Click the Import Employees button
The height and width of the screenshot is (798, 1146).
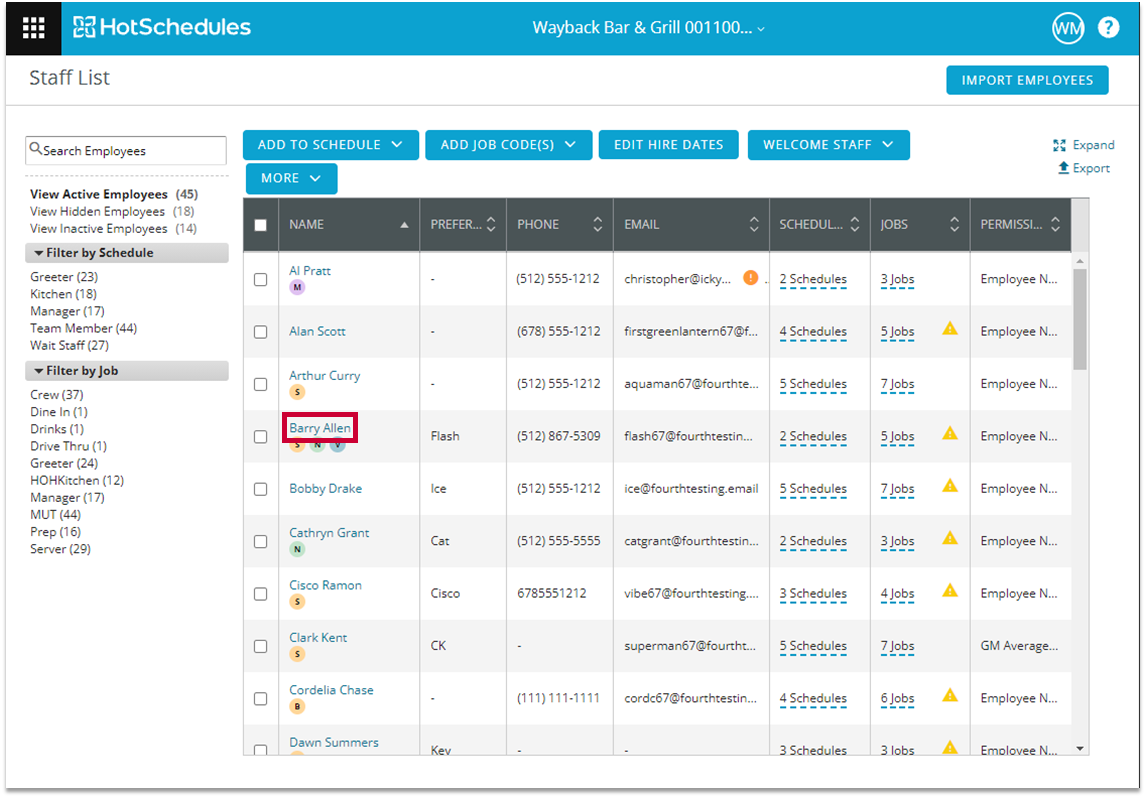point(1027,80)
